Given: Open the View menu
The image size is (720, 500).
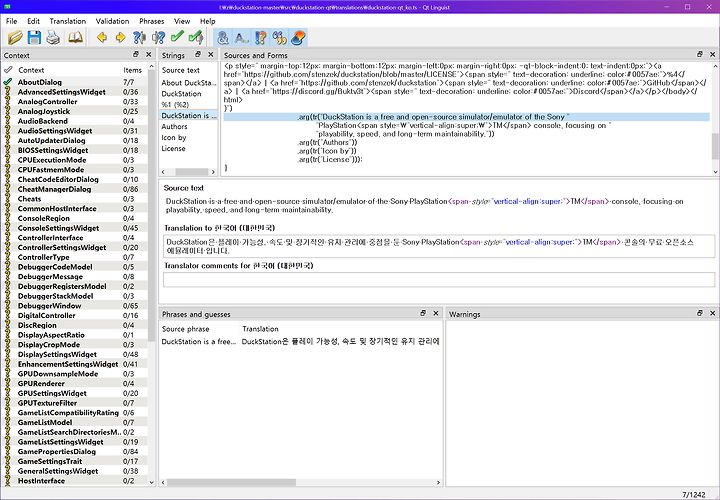Looking at the screenshot, I should (182, 21).
